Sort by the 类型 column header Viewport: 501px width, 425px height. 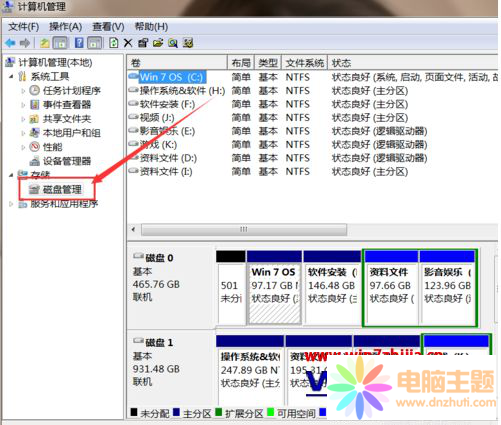268,63
